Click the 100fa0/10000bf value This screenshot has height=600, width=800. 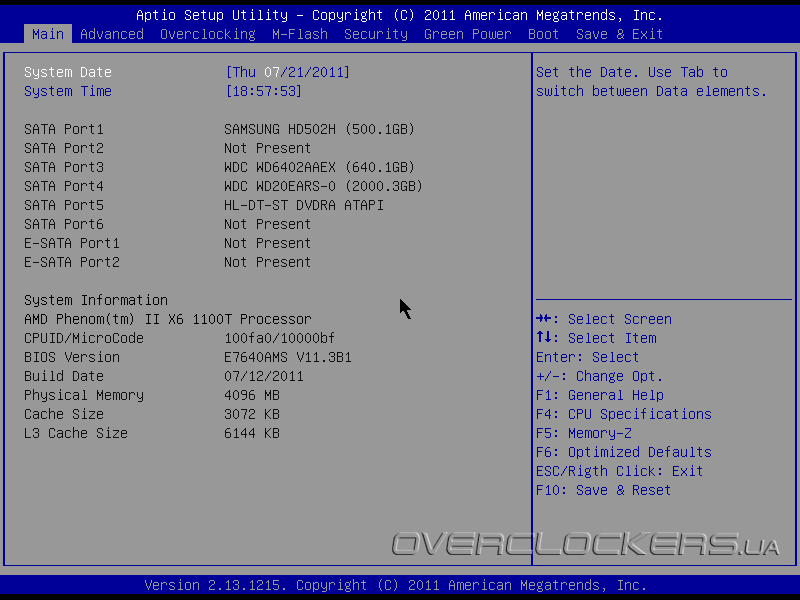pyautogui.click(x=280, y=338)
